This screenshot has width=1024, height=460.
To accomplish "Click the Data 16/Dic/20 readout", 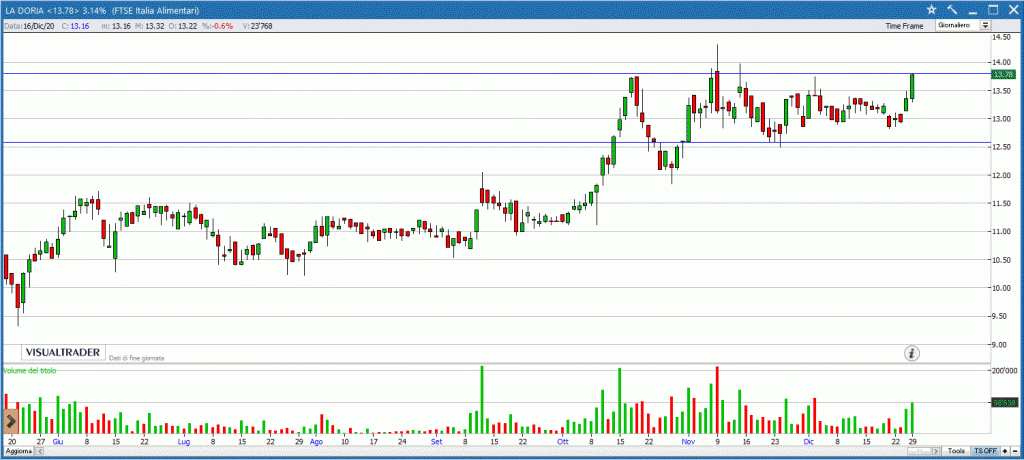I will pos(29,26).
